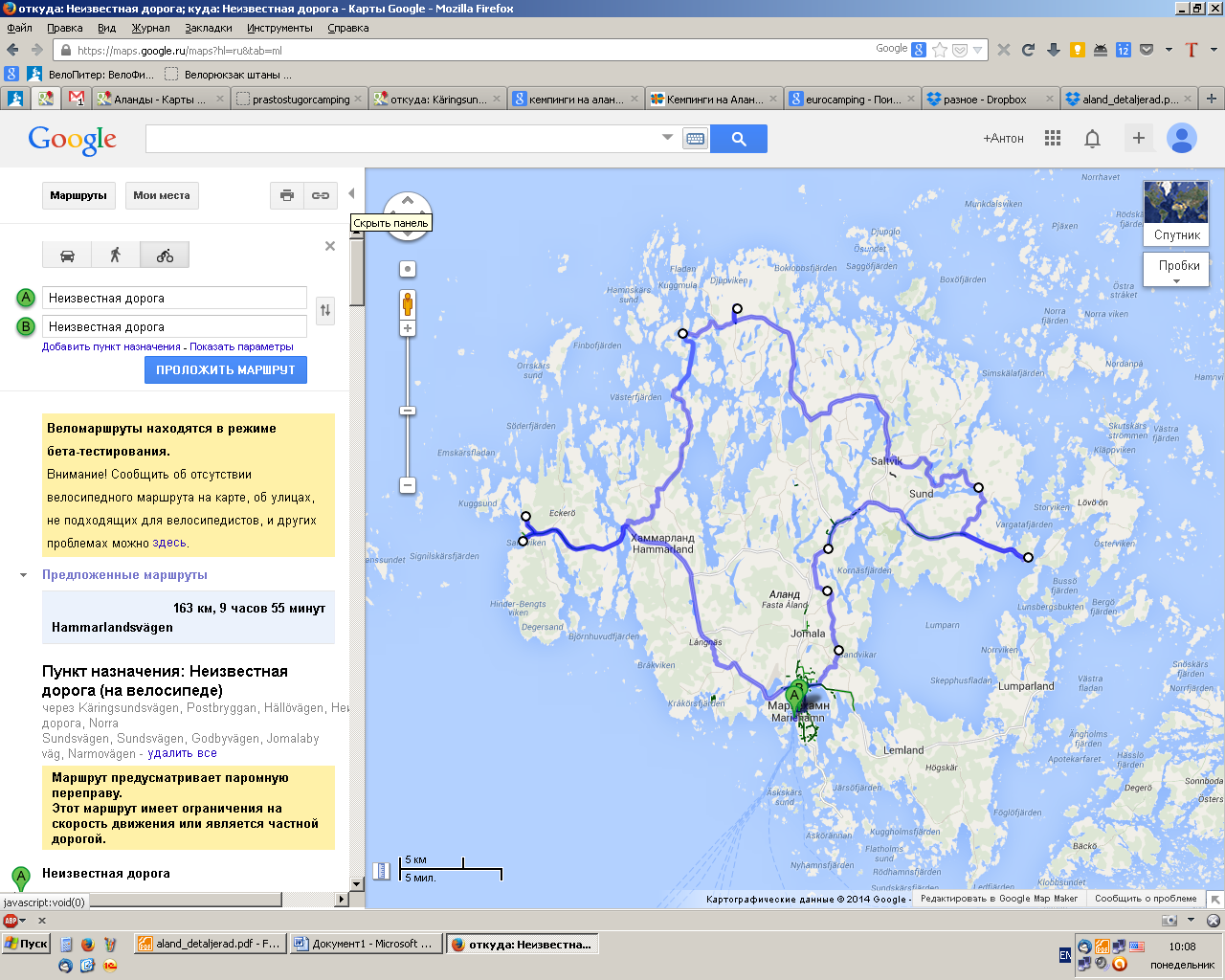
Task: Click the Google+ share plus button
Action: point(1139,138)
